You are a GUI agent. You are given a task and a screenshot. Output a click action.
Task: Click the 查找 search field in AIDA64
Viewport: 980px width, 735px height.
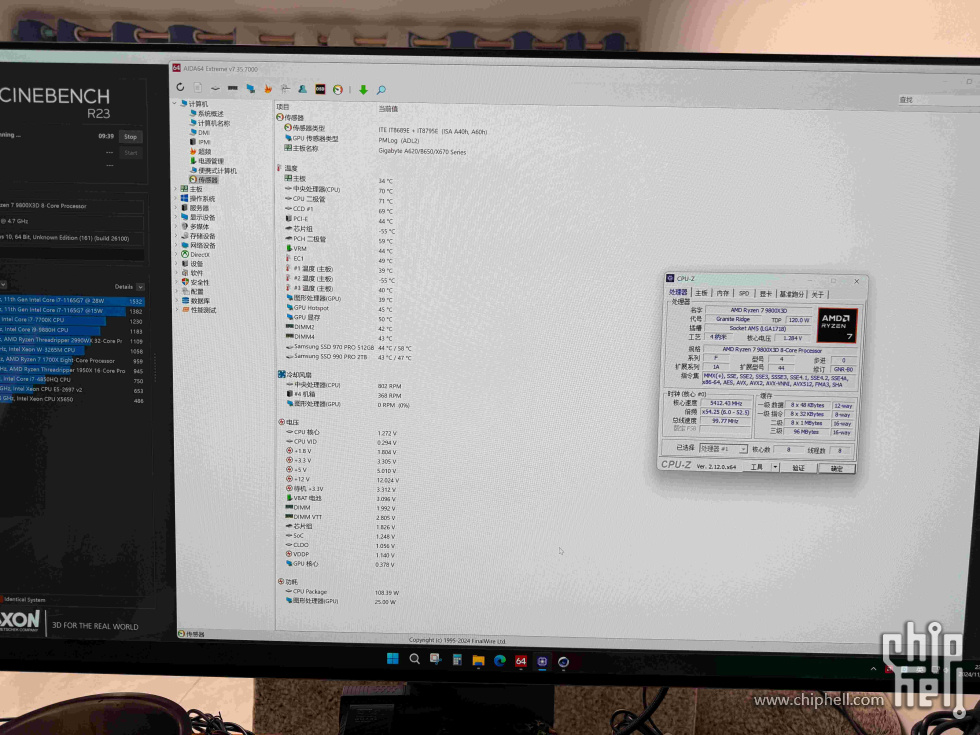pos(938,100)
